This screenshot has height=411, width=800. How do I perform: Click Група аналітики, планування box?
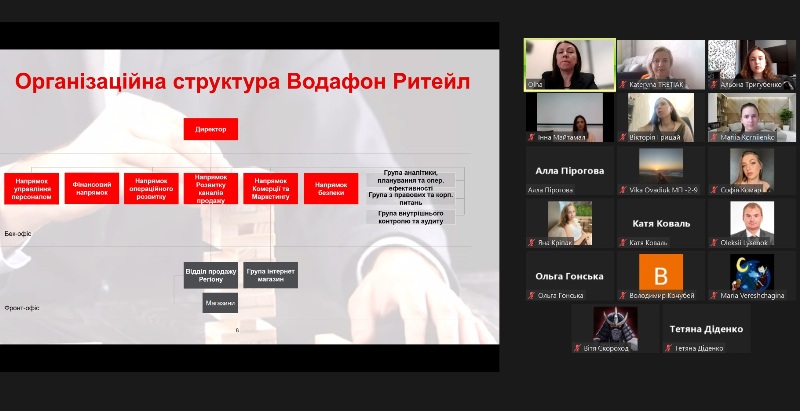point(411,180)
